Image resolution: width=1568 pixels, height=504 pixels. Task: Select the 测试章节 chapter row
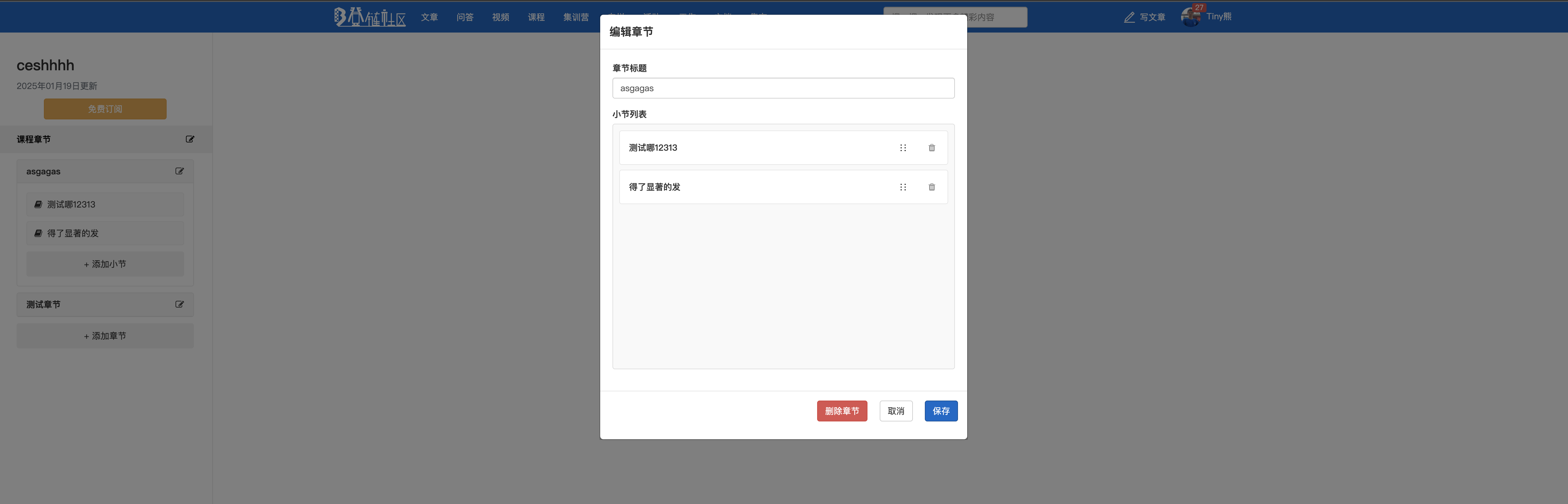(x=105, y=304)
